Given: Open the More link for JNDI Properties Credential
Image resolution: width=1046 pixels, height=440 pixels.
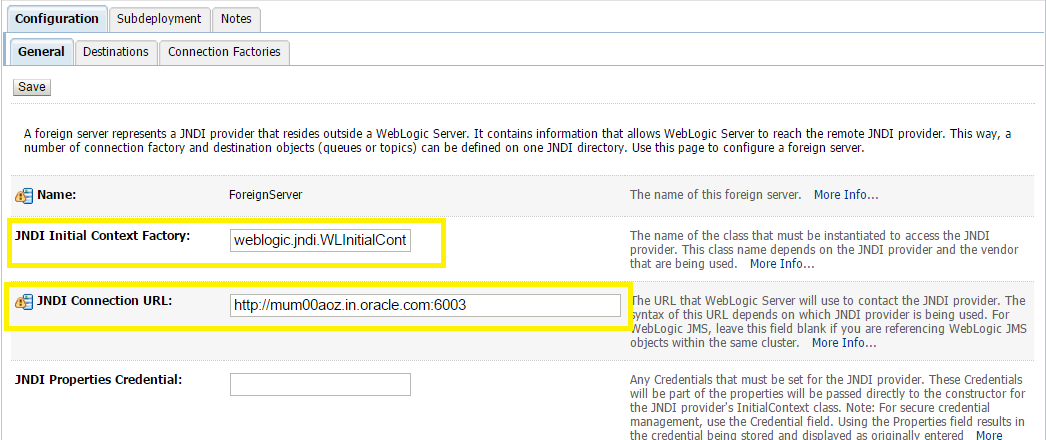Looking at the screenshot, I should pos(989,435).
